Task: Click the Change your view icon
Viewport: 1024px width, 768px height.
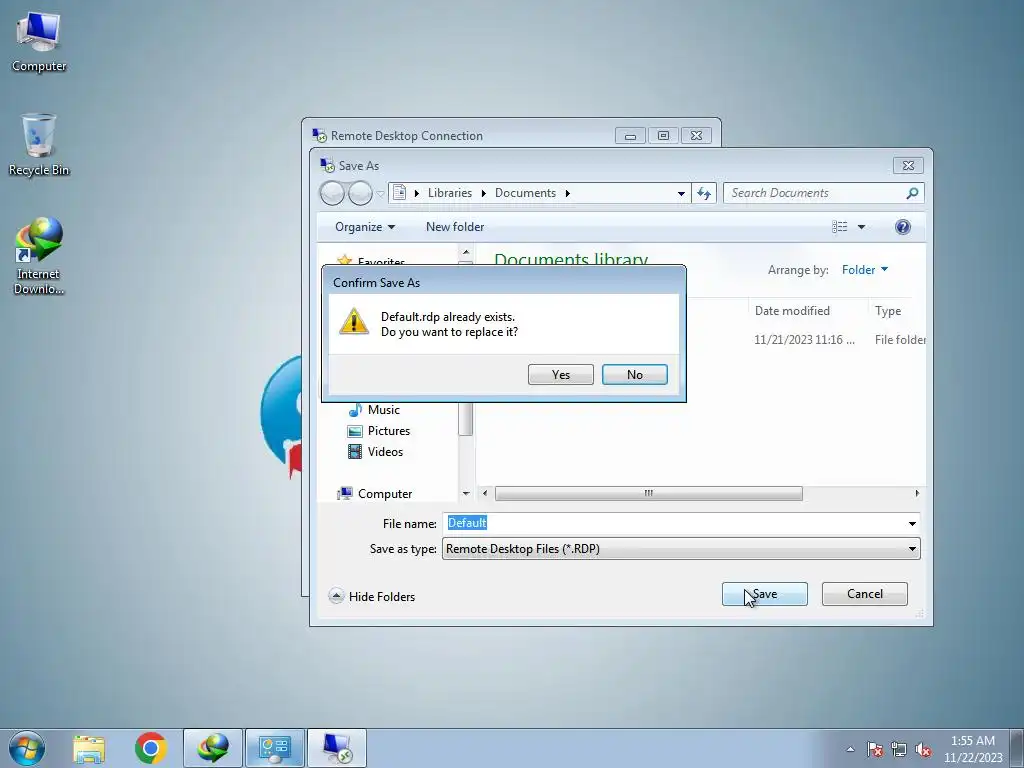Action: click(840, 227)
